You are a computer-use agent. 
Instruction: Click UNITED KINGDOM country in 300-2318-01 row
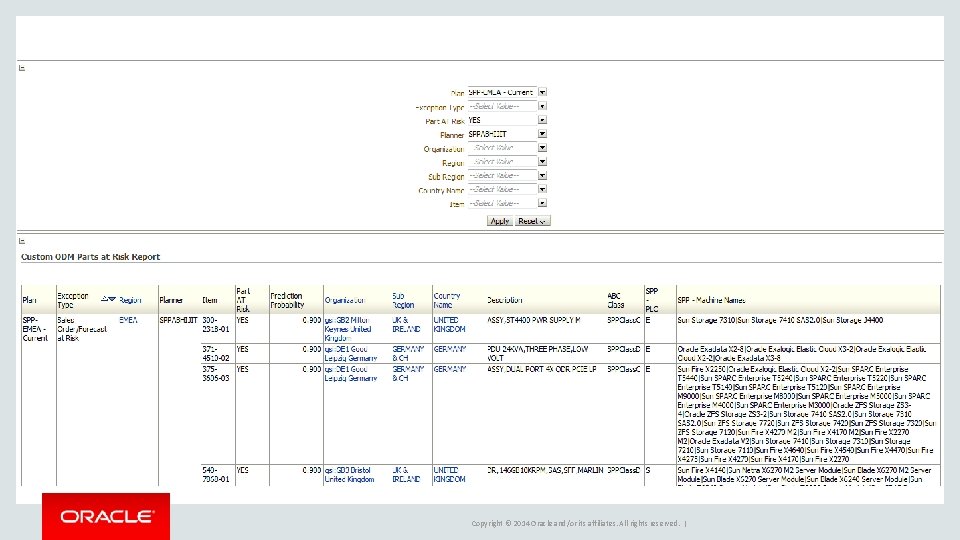(449, 324)
